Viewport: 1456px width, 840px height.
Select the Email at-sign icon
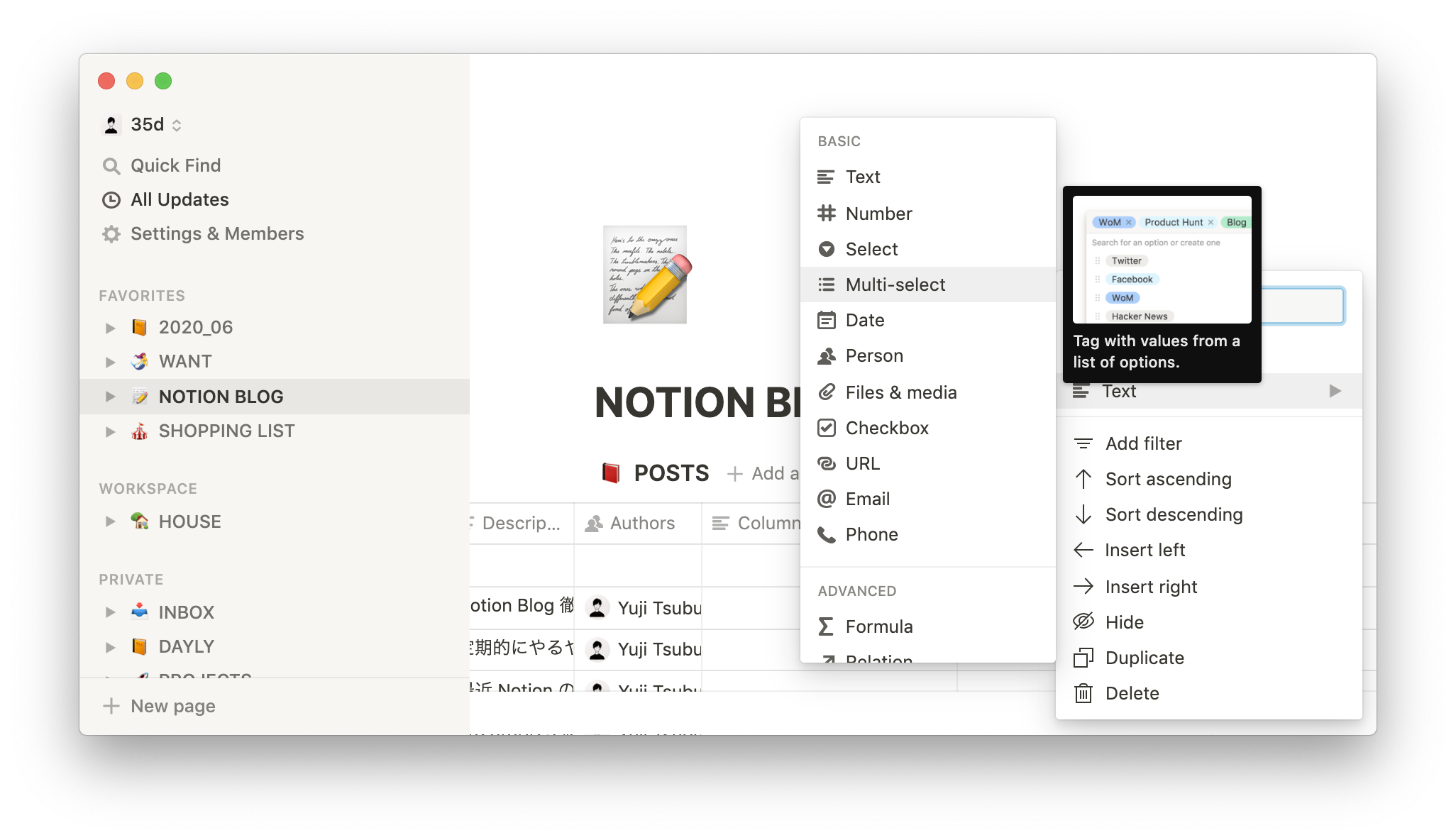pos(826,499)
